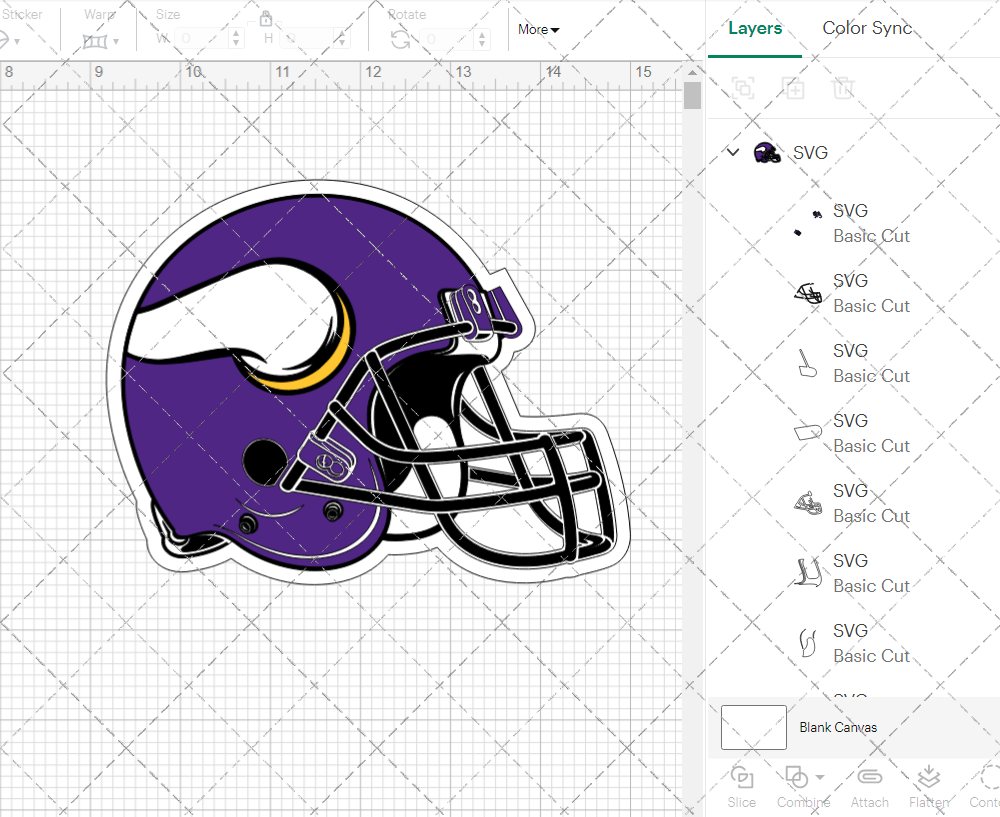Select the top SVG group thumbnail
Viewport: 1000px width, 817px height.
767,153
